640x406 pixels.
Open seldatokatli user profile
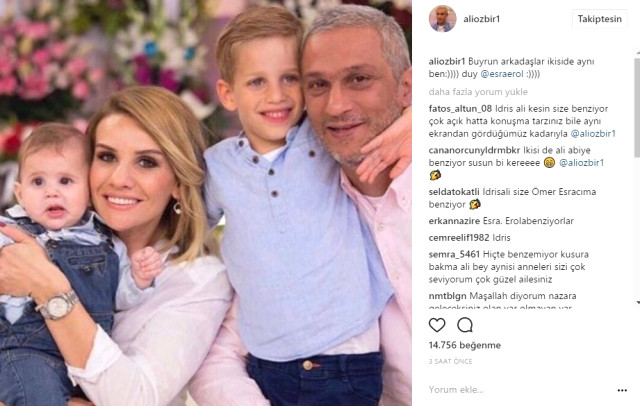click(454, 192)
